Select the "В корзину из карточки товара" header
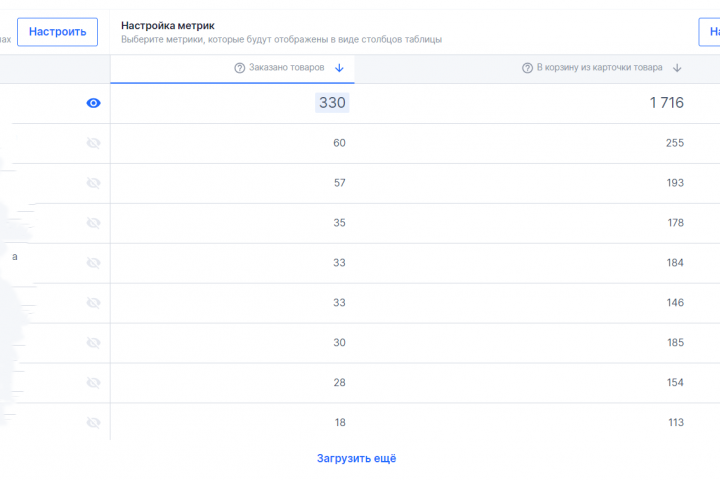720x480 pixels. 599,68
